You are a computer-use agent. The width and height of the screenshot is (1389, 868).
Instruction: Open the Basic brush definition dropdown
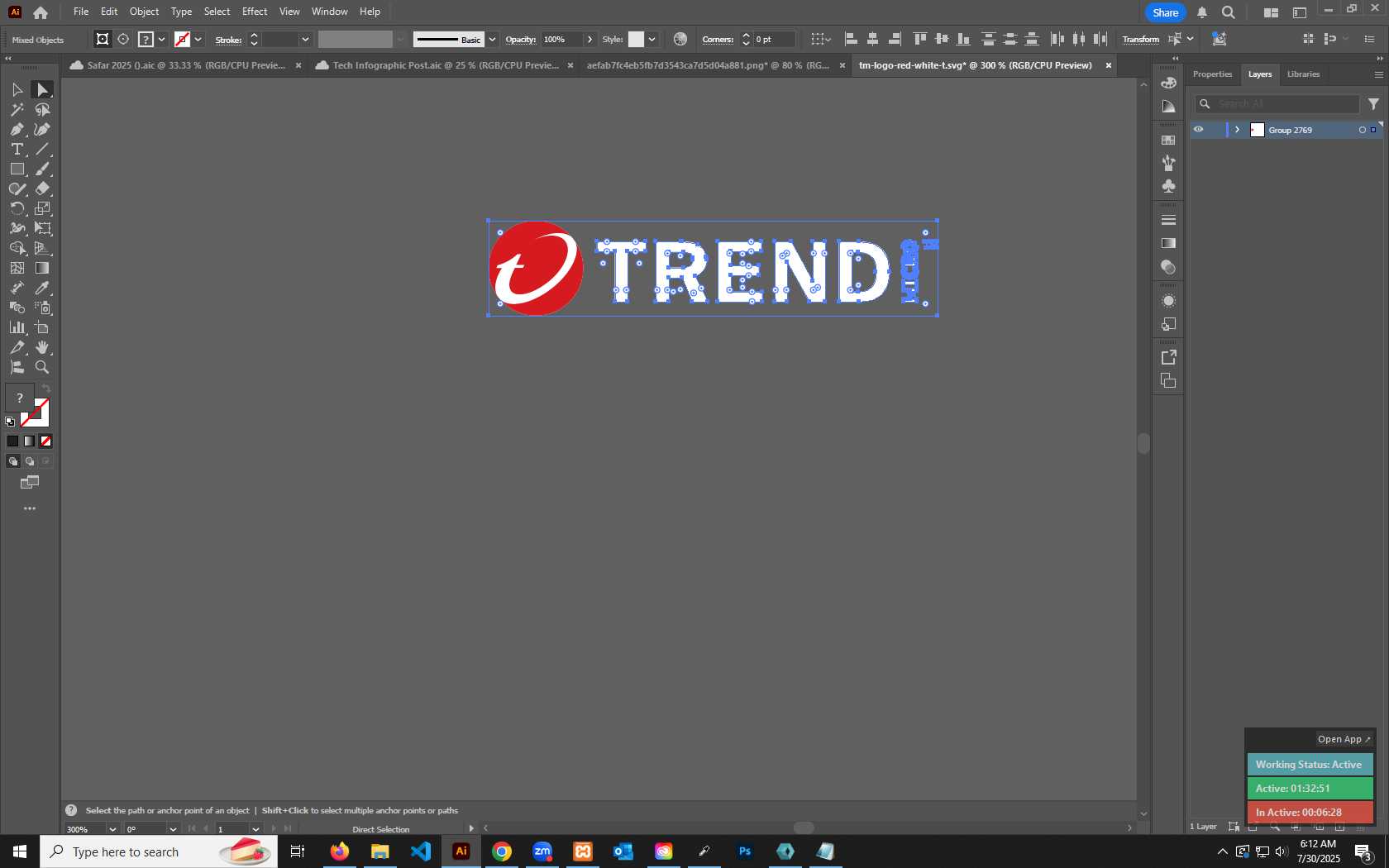[x=492, y=39]
